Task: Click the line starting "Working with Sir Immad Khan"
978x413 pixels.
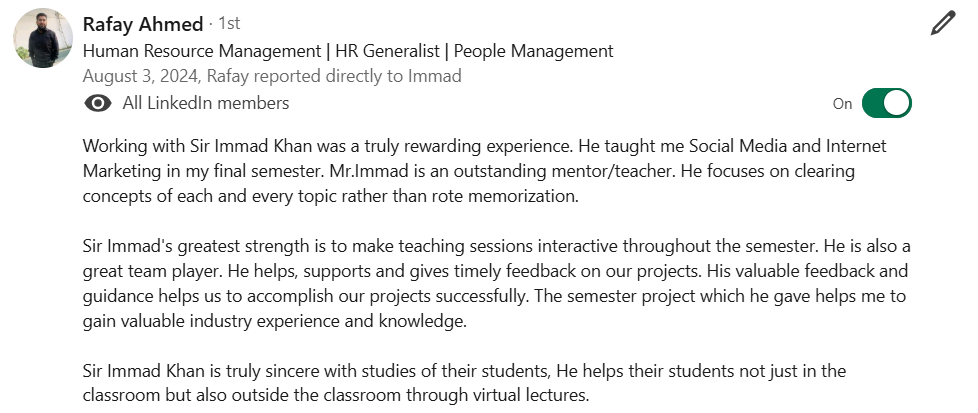Action: tap(484, 146)
